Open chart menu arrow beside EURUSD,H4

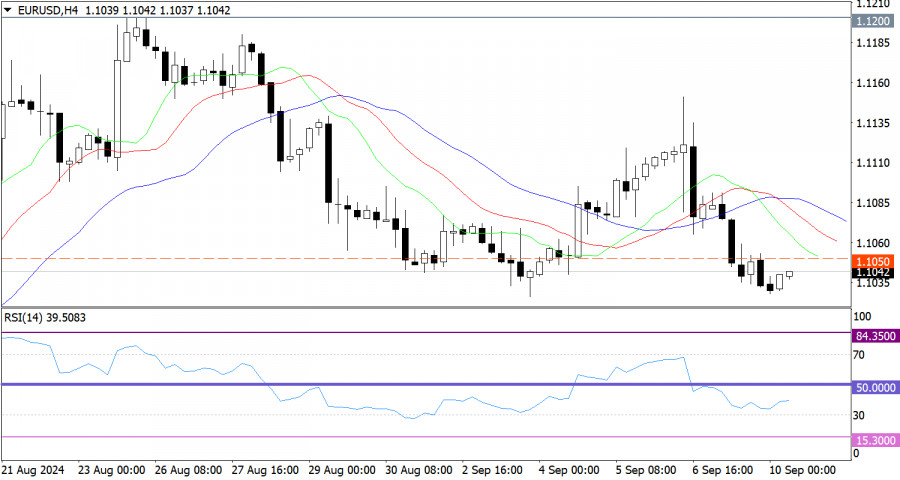(7, 10)
